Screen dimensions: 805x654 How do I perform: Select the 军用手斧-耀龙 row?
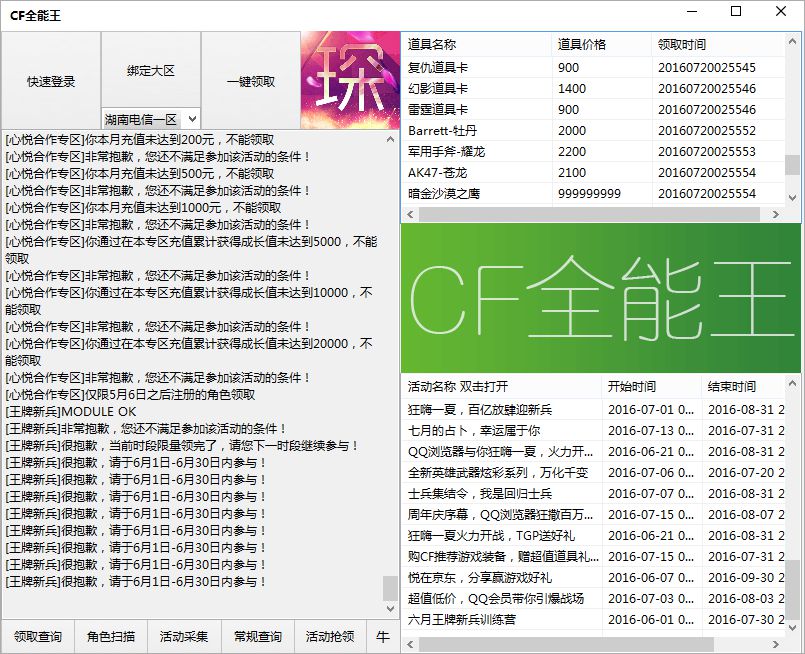click(593, 151)
